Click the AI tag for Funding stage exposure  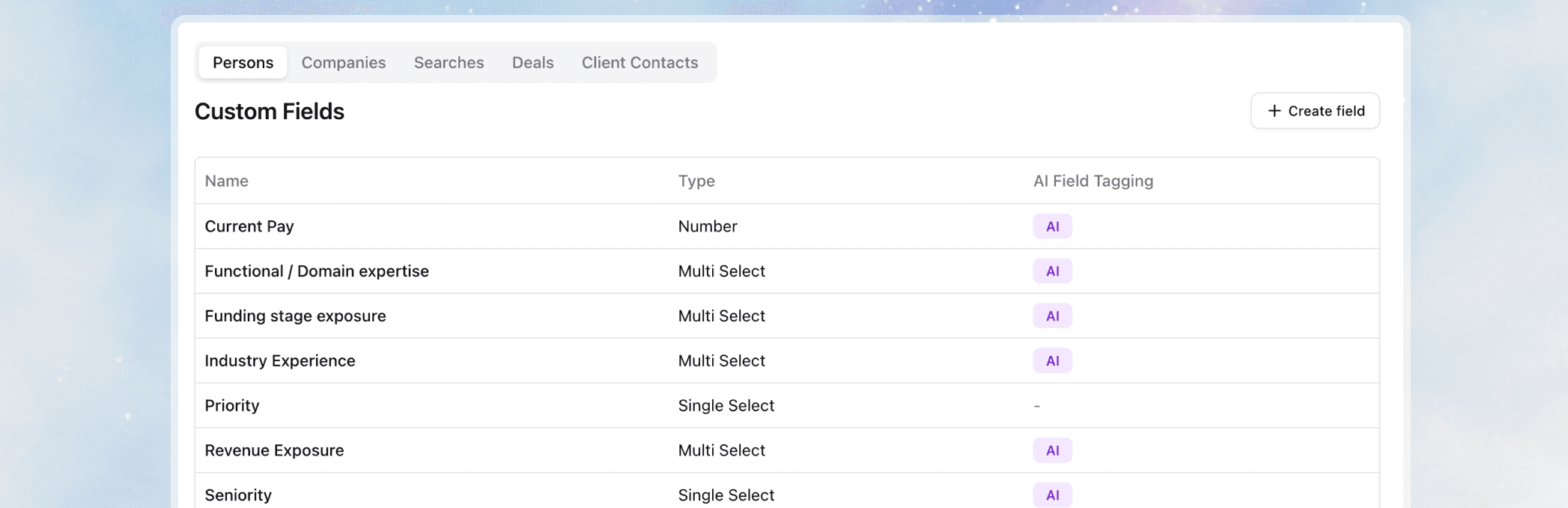click(1052, 316)
